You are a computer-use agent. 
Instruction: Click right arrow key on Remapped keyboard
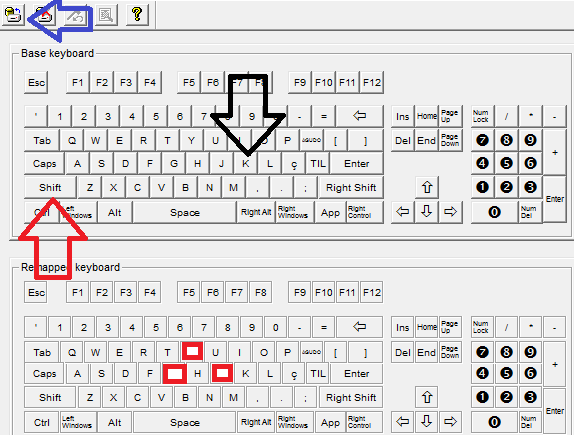click(x=450, y=422)
